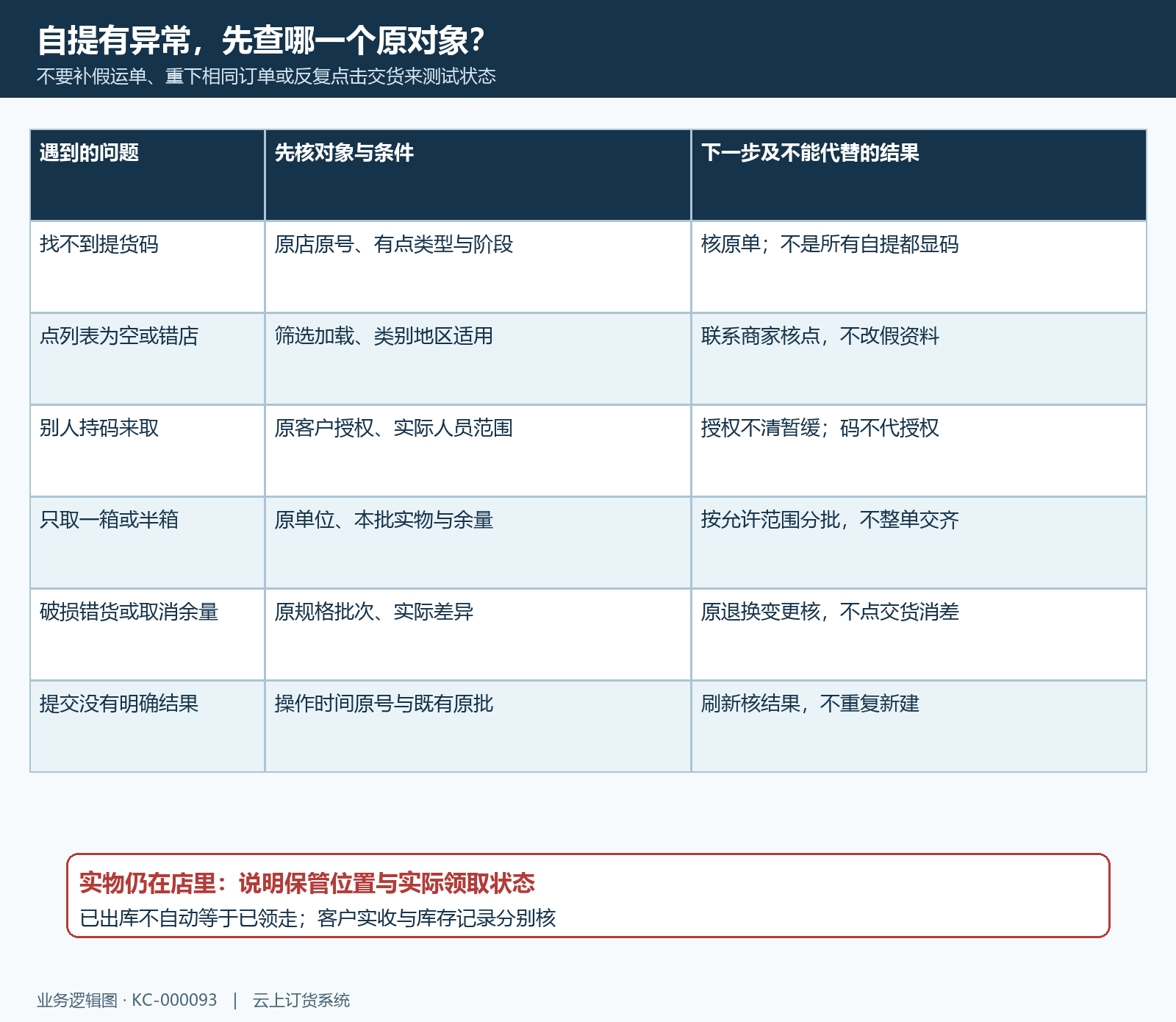The image size is (1176, 1022).
Task: Select the '下一步及不能代替的结果' column header
Action: click(x=919, y=175)
